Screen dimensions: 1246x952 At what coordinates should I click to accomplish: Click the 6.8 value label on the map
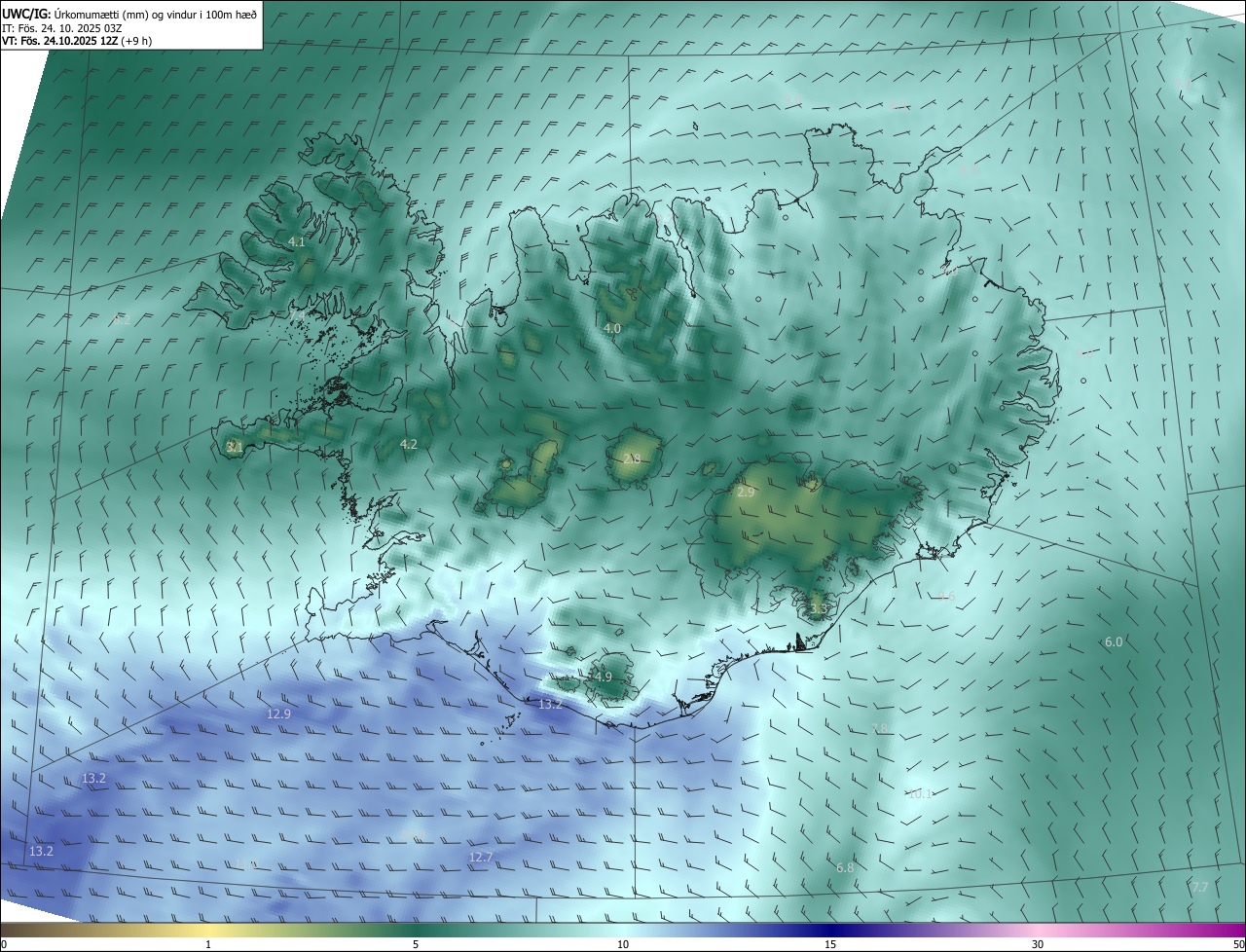tap(845, 867)
